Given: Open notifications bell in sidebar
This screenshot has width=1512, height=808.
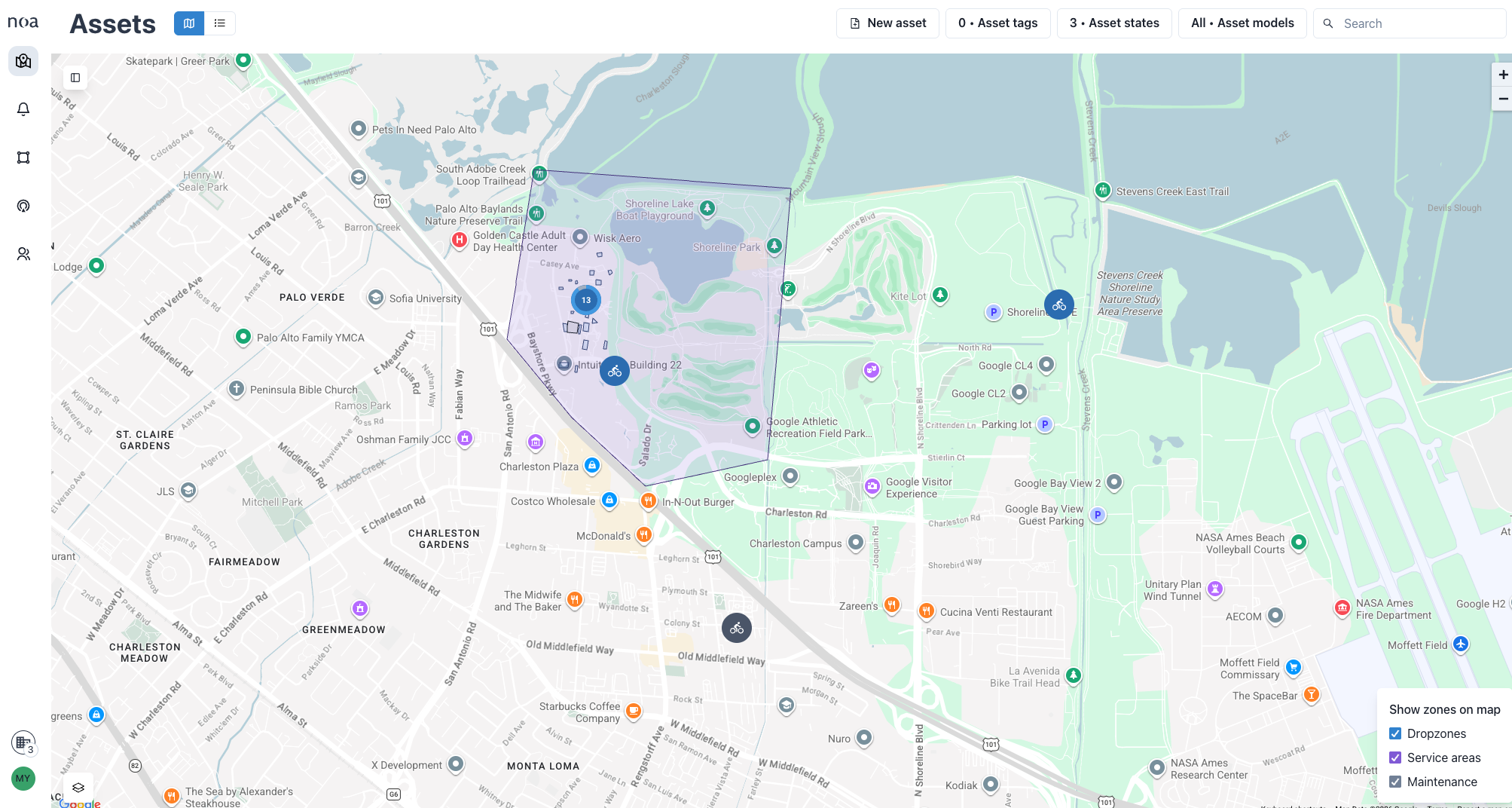Looking at the screenshot, I should [23, 109].
